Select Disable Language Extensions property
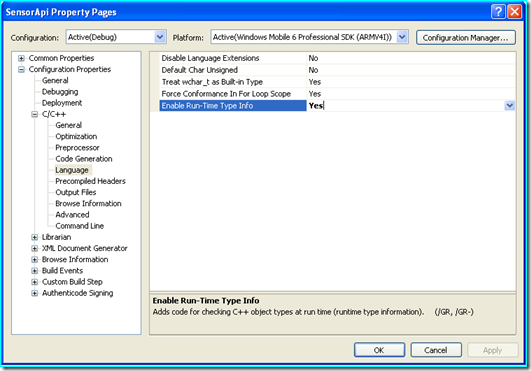The height and width of the screenshot is (371, 531). [x=233, y=58]
